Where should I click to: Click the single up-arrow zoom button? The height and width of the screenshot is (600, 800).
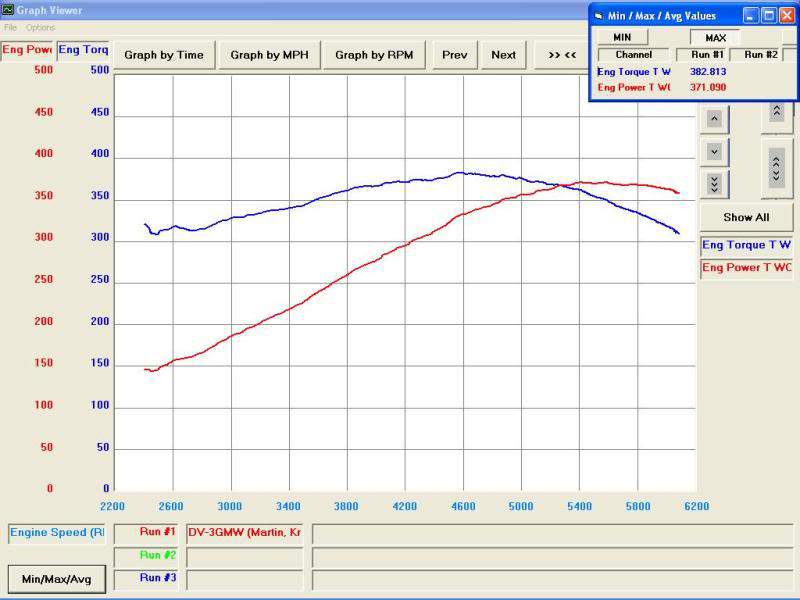click(x=714, y=119)
